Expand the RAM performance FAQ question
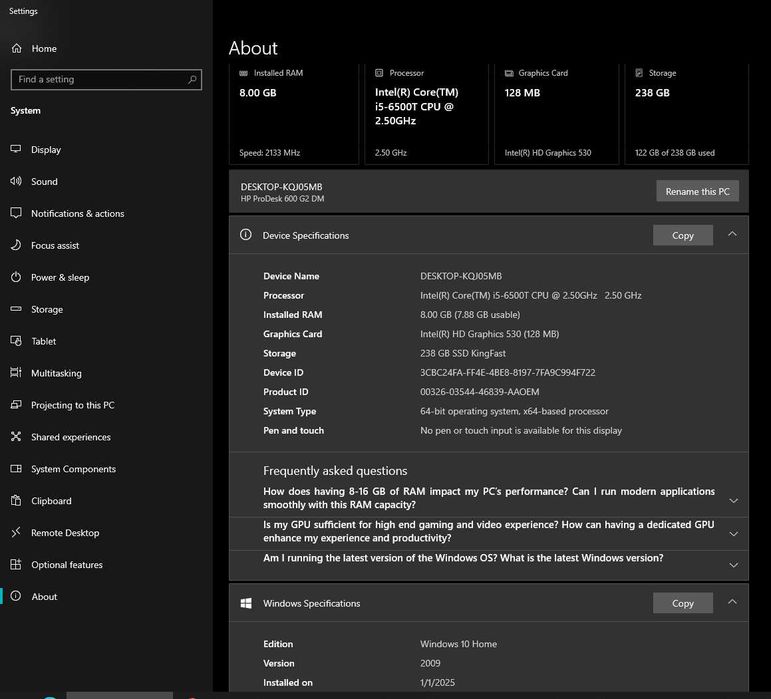771x699 pixels. click(x=733, y=500)
